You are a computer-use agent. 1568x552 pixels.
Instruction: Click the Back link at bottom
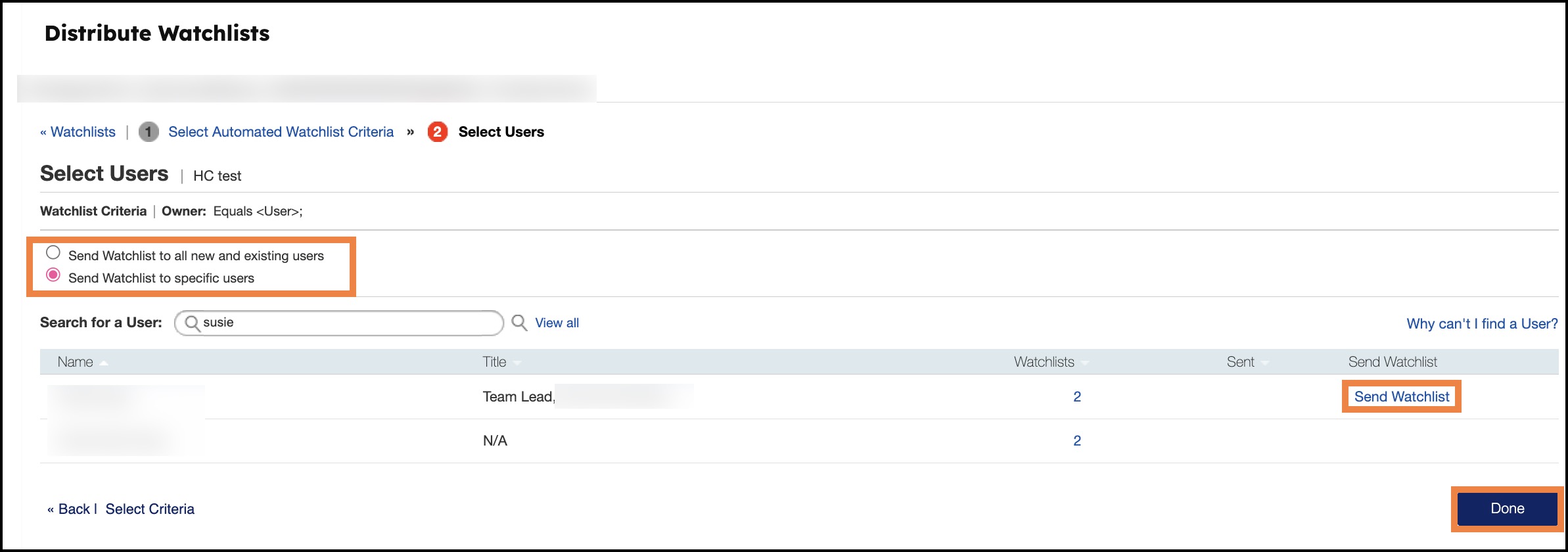[68, 509]
